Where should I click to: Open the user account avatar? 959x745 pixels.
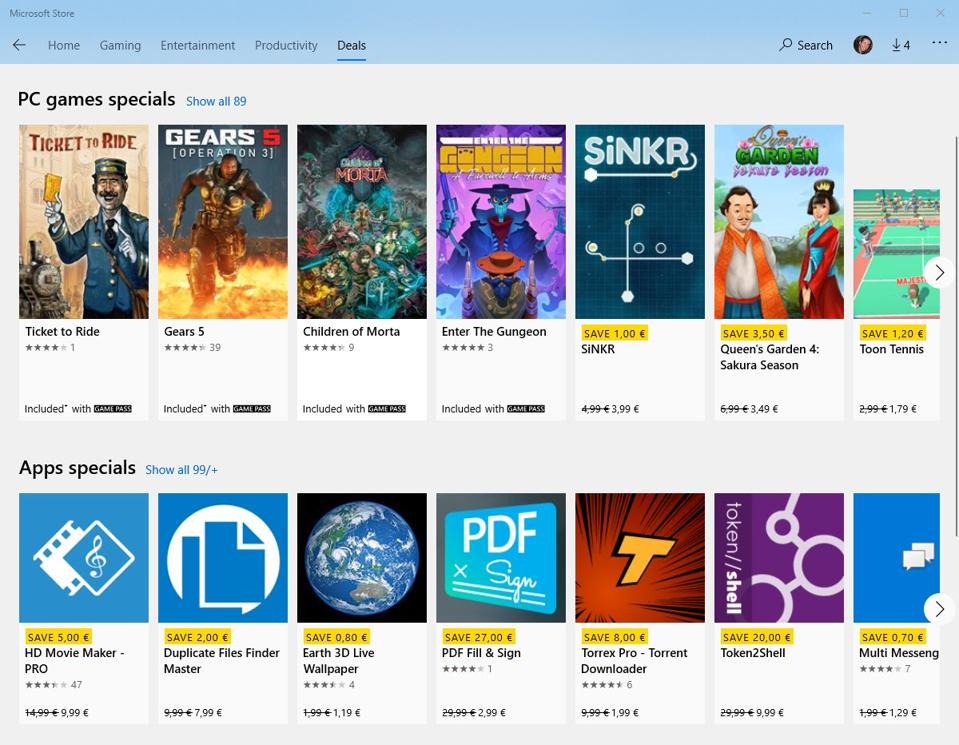tap(862, 45)
